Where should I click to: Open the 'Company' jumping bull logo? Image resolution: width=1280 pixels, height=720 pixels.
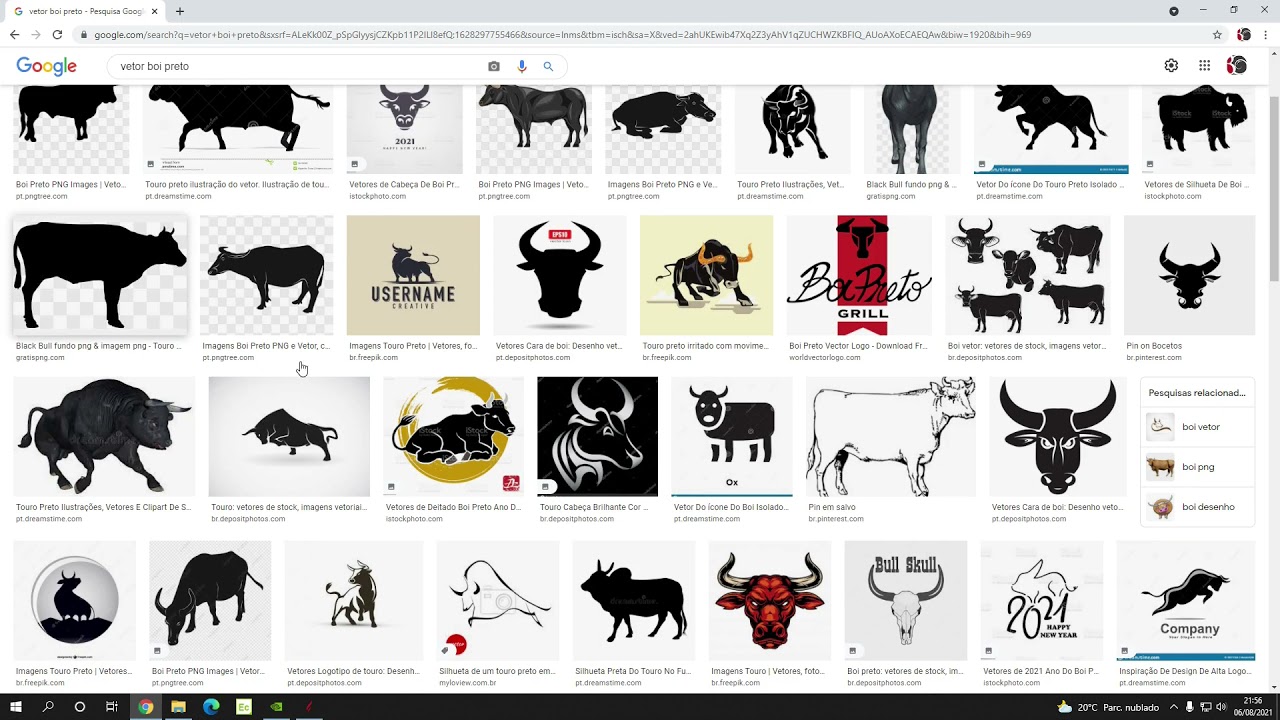(x=1186, y=601)
